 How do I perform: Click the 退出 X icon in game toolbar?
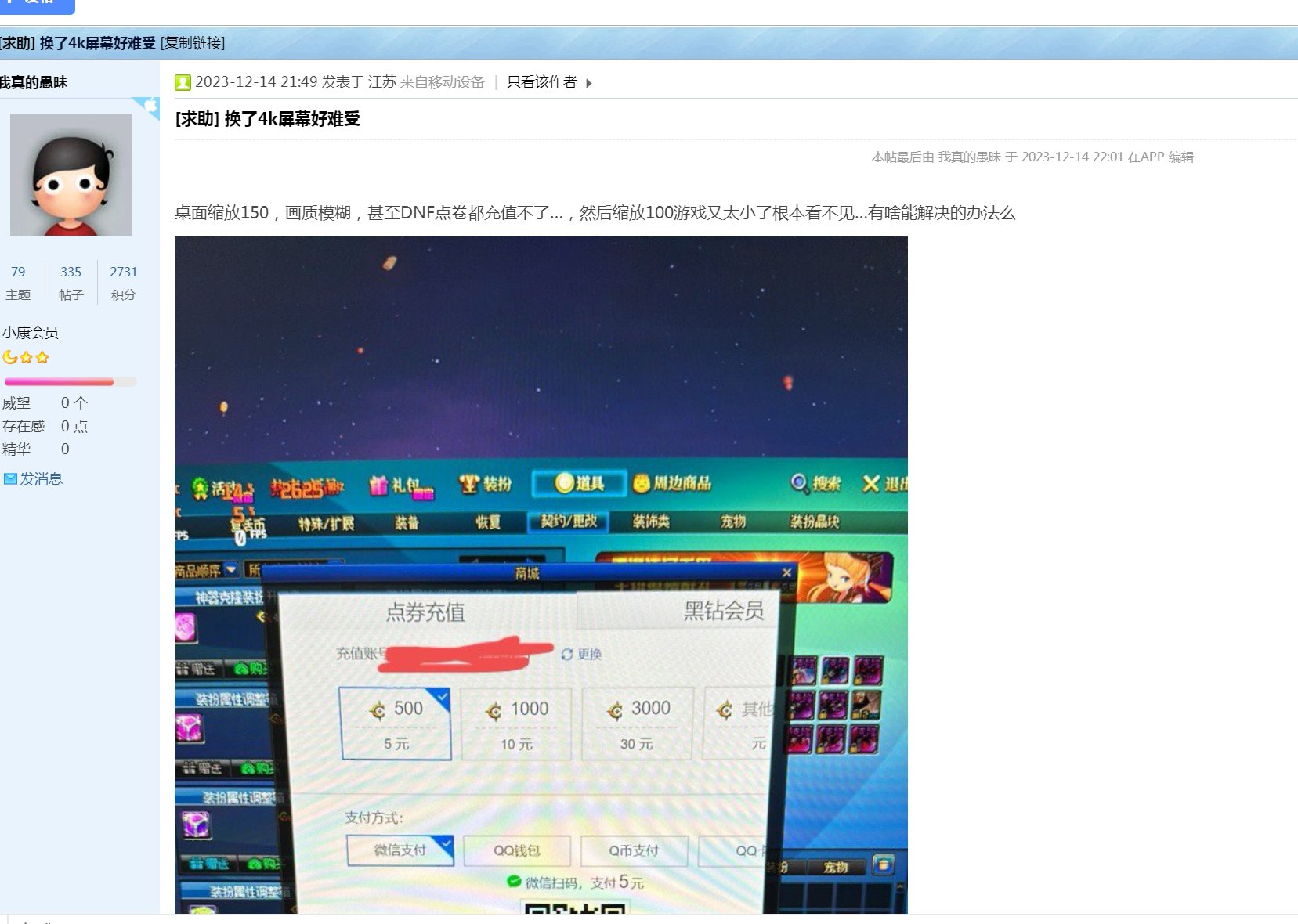click(870, 484)
